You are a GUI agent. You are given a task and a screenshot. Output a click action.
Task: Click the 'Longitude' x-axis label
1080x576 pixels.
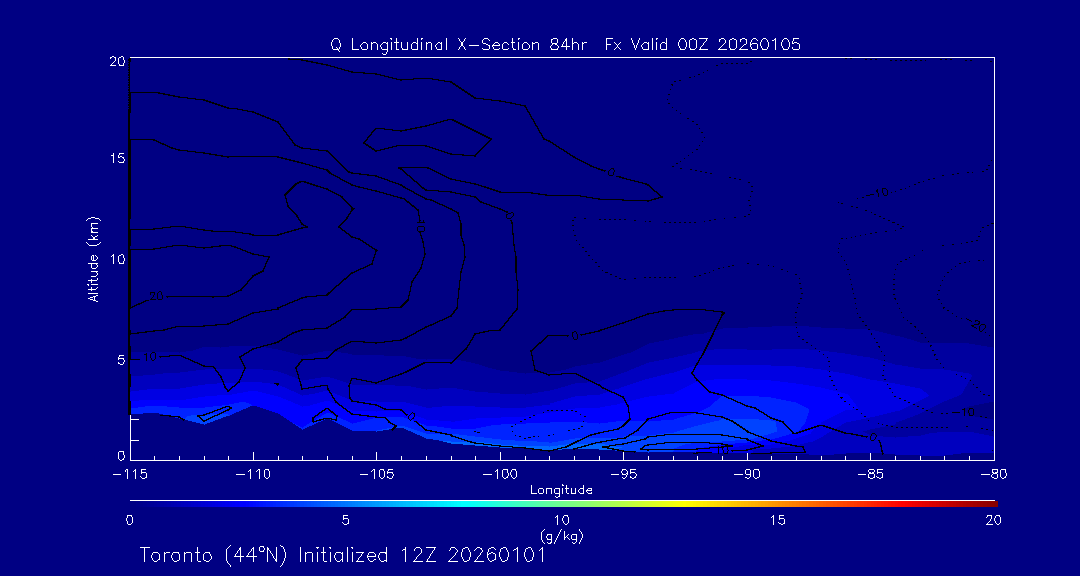(x=561, y=491)
